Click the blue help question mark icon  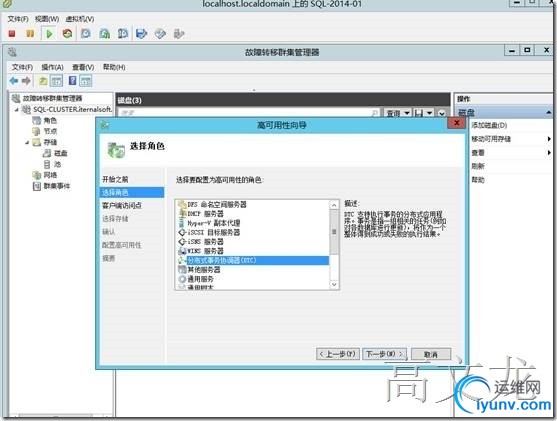point(72,81)
